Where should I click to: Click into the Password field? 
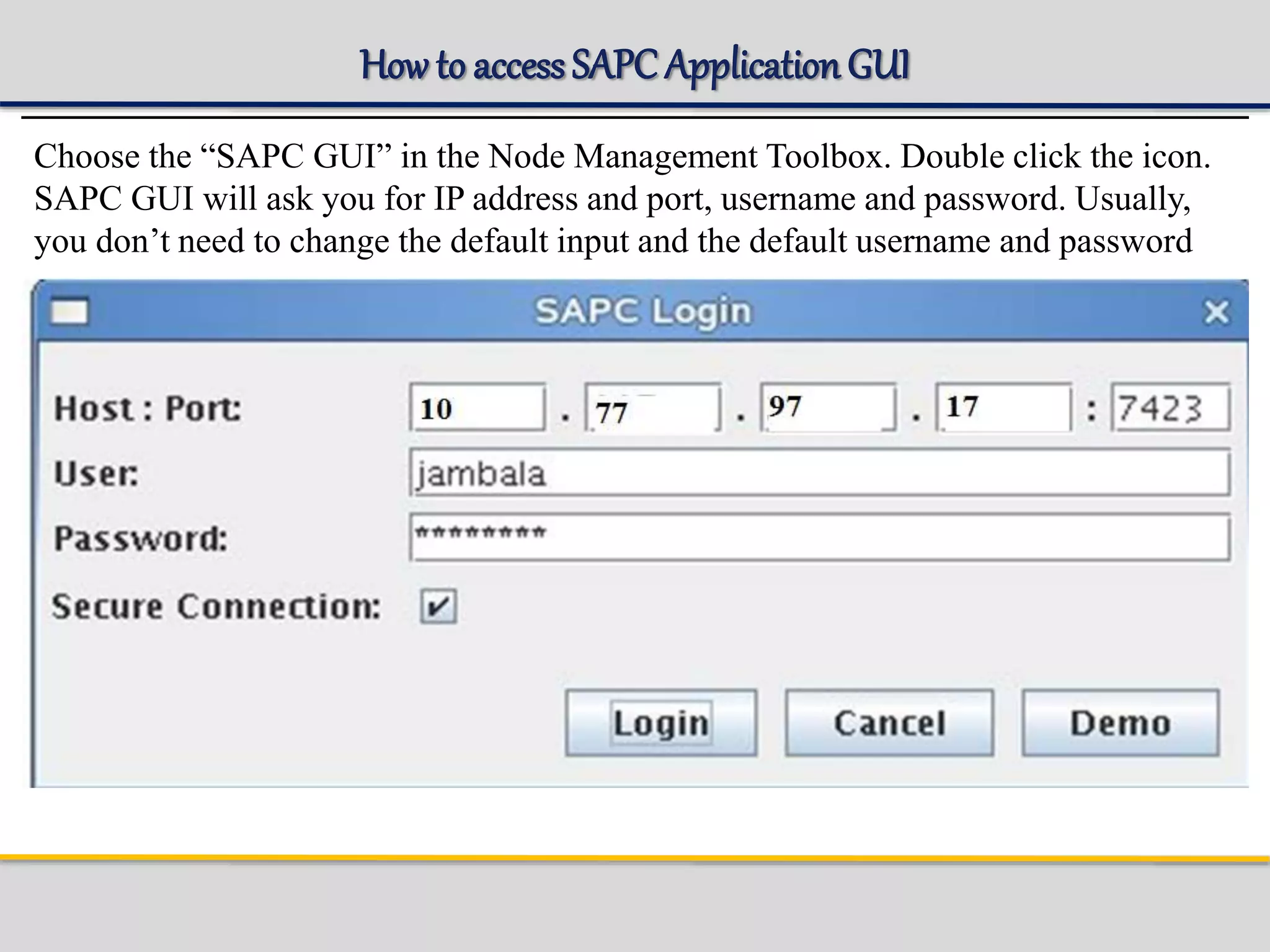point(820,538)
